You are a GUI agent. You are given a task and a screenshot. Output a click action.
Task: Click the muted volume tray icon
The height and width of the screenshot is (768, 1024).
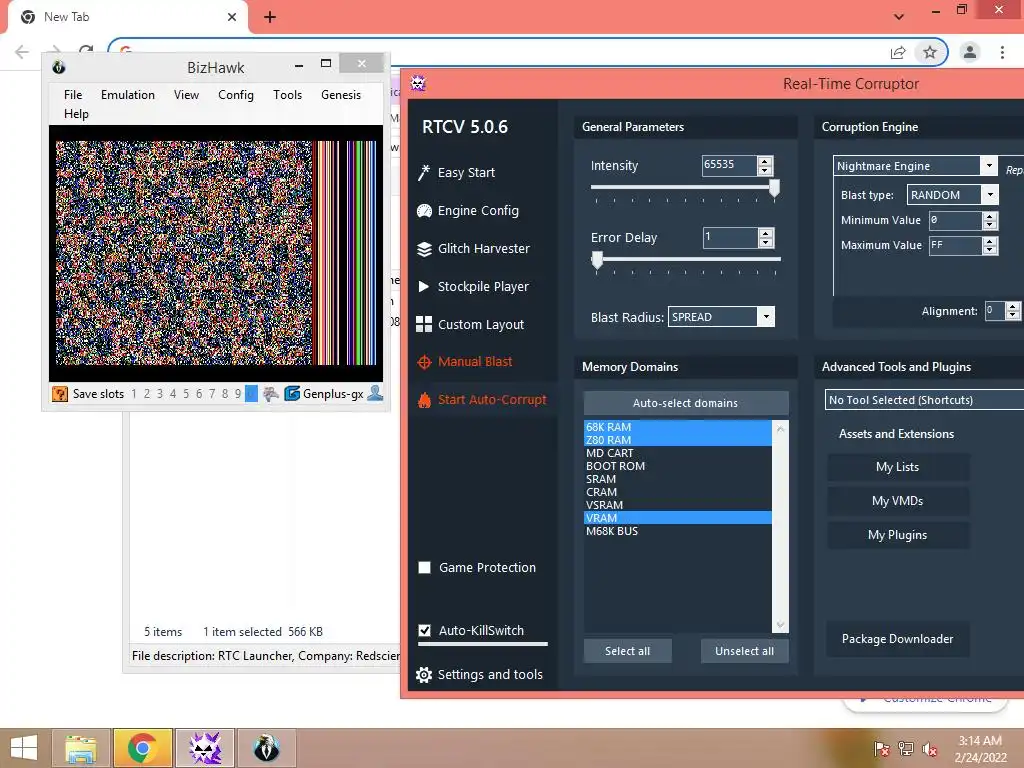[x=929, y=749]
